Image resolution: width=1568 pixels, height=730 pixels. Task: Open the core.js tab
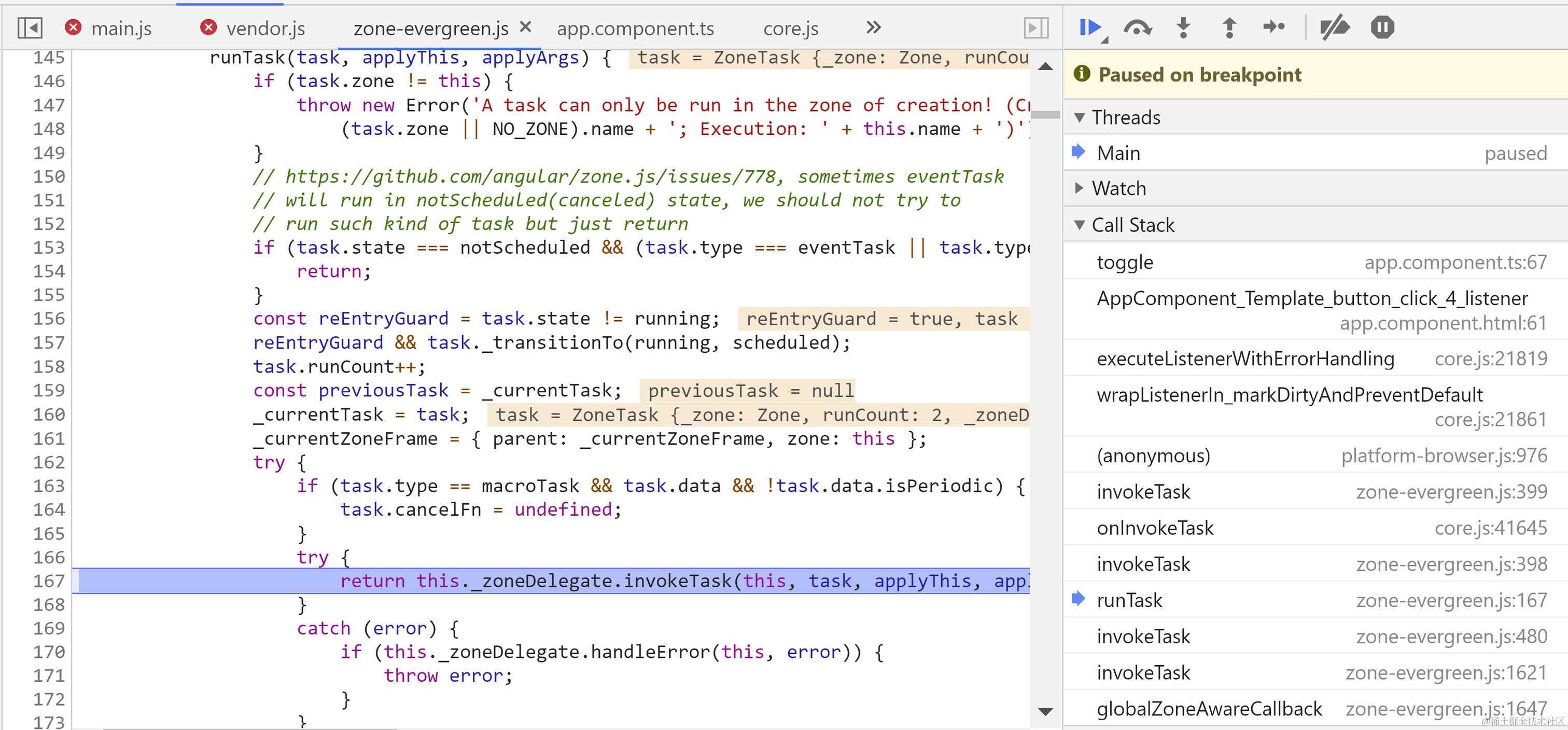tap(790, 29)
